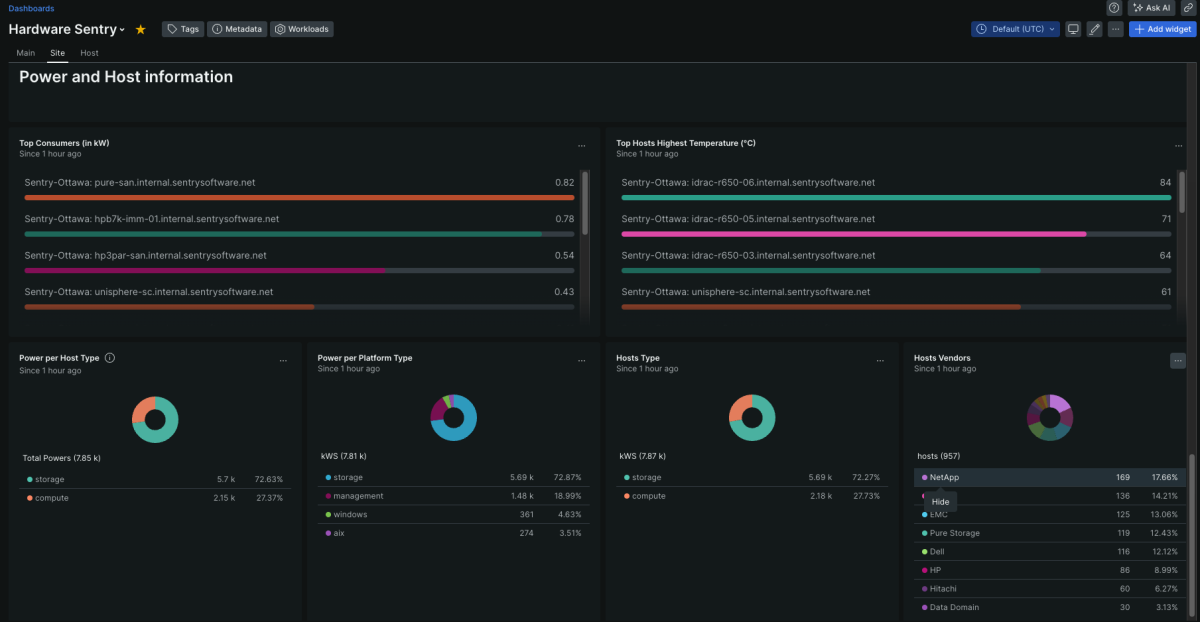Click the Add widget button
Viewport: 1200px width, 622px height.
pos(1162,29)
